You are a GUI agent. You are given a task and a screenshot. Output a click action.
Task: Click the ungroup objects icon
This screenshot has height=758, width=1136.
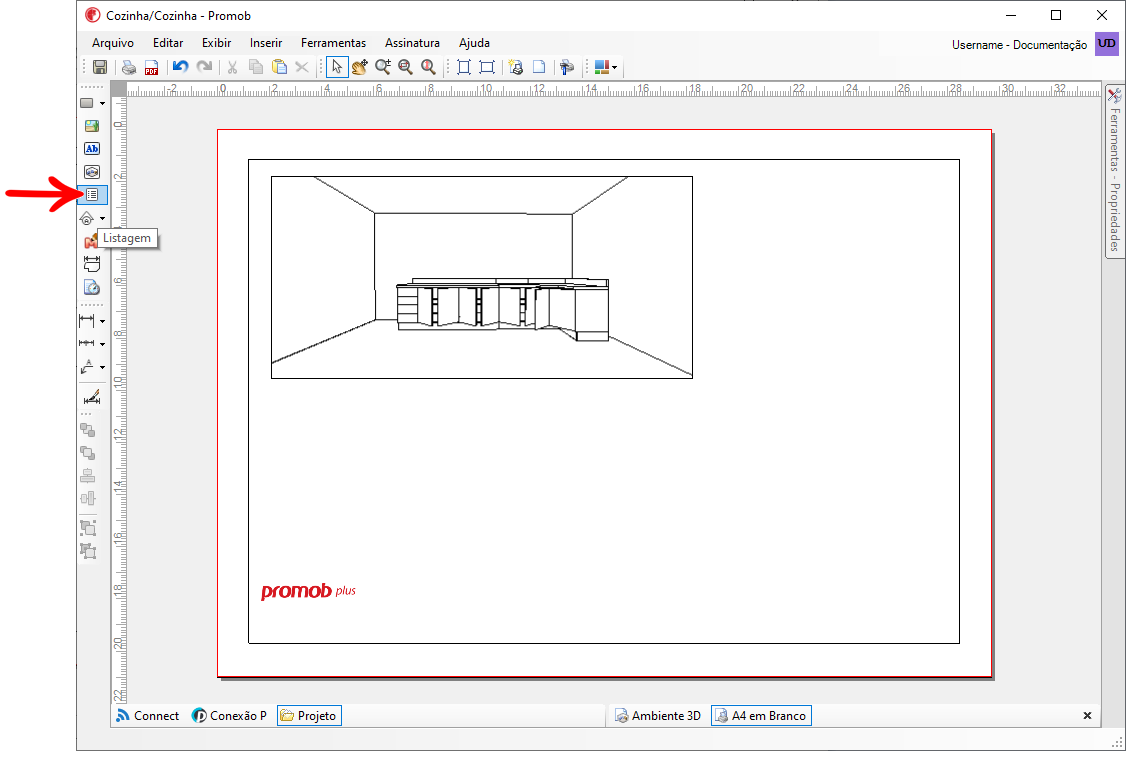(x=88, y=551)
